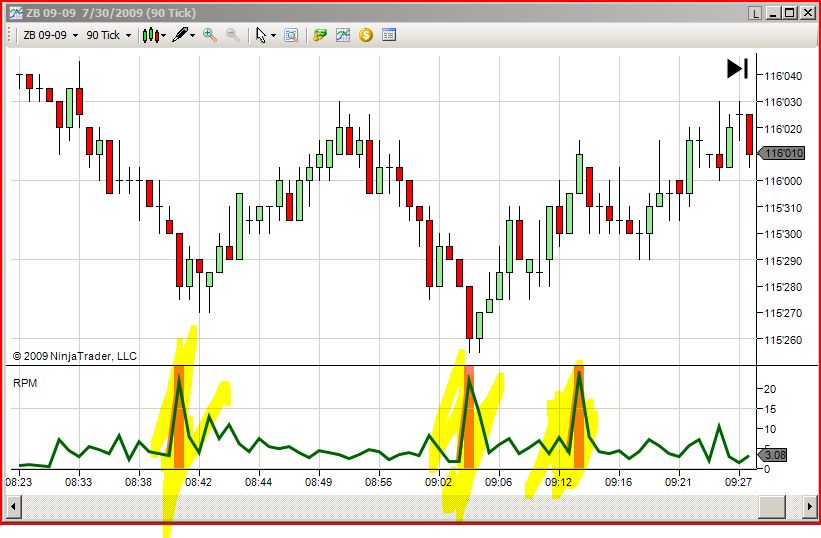The height and width of the screenshot is (538, 821).
Task: Close the chart window
Action: [807, 13]
